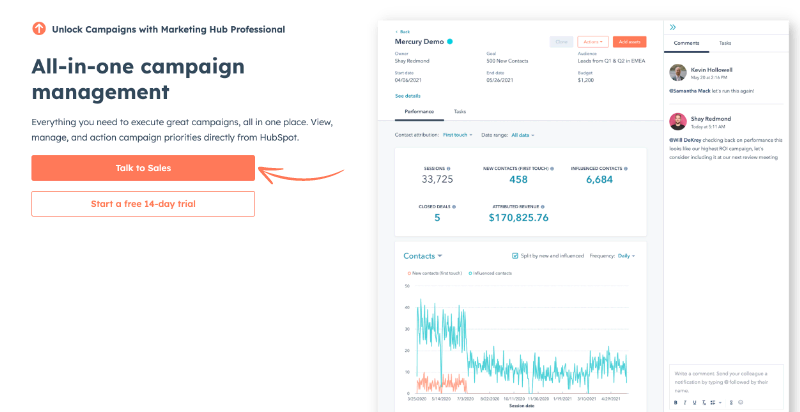Click the Talk to Sales button

point(143,168)
